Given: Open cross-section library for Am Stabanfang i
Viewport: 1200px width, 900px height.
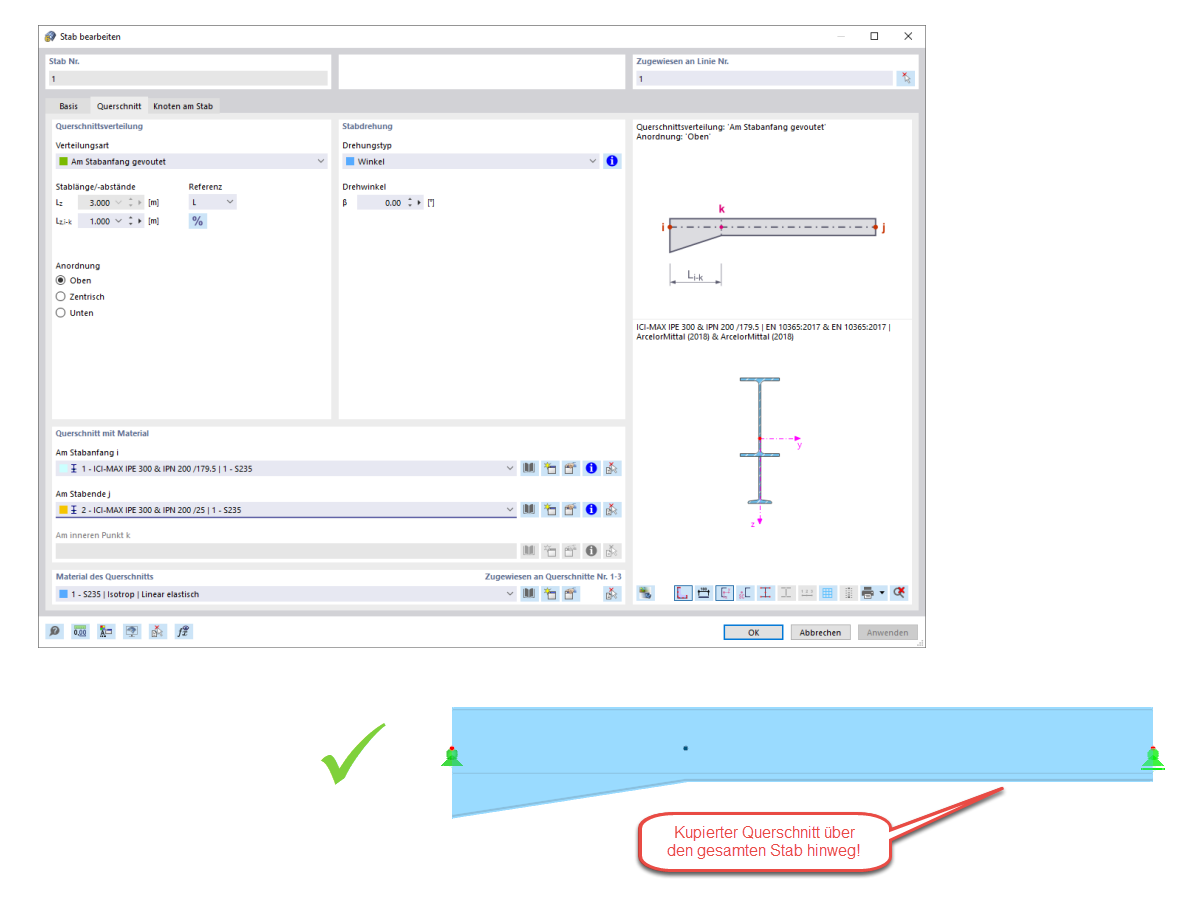Looking at the screenshot, I should click(529, 468).
